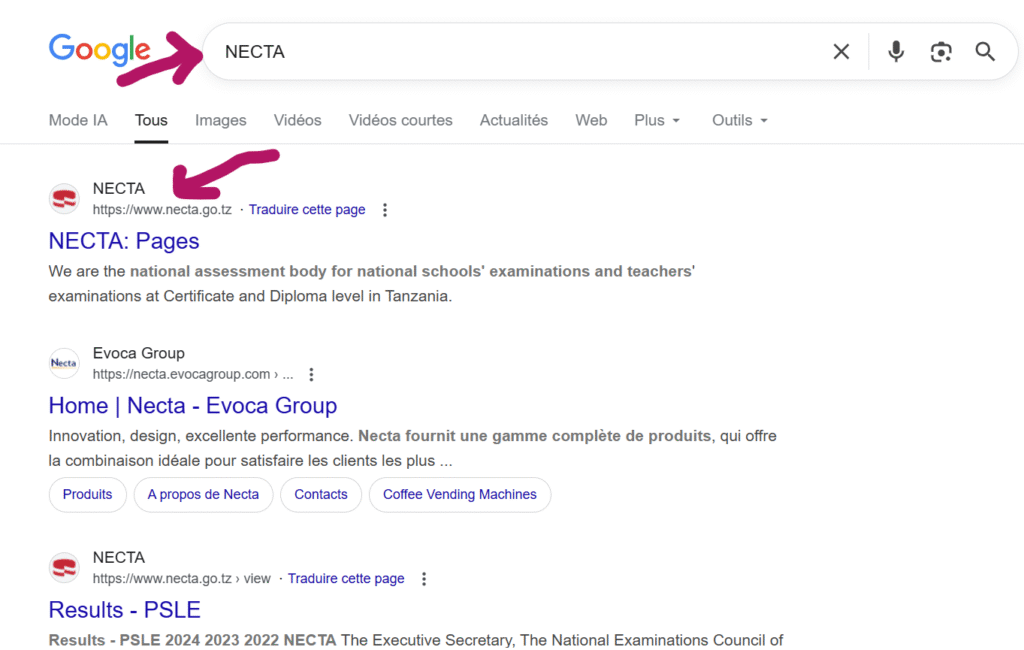Click the Coffee Vending Machines chip

(459, 494)
